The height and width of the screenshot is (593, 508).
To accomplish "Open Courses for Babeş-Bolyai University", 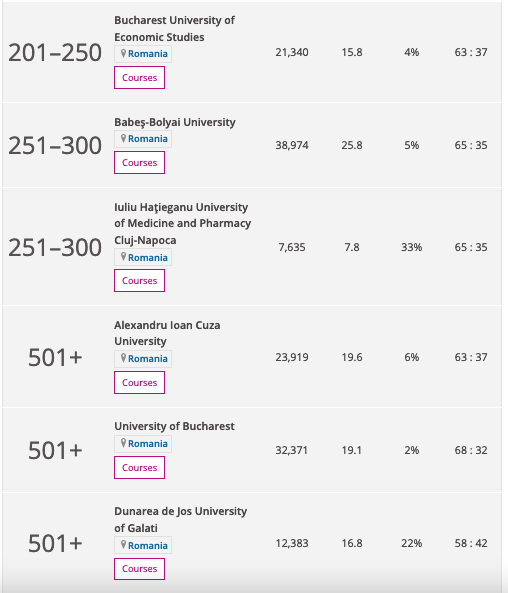I will pos(140,163).
